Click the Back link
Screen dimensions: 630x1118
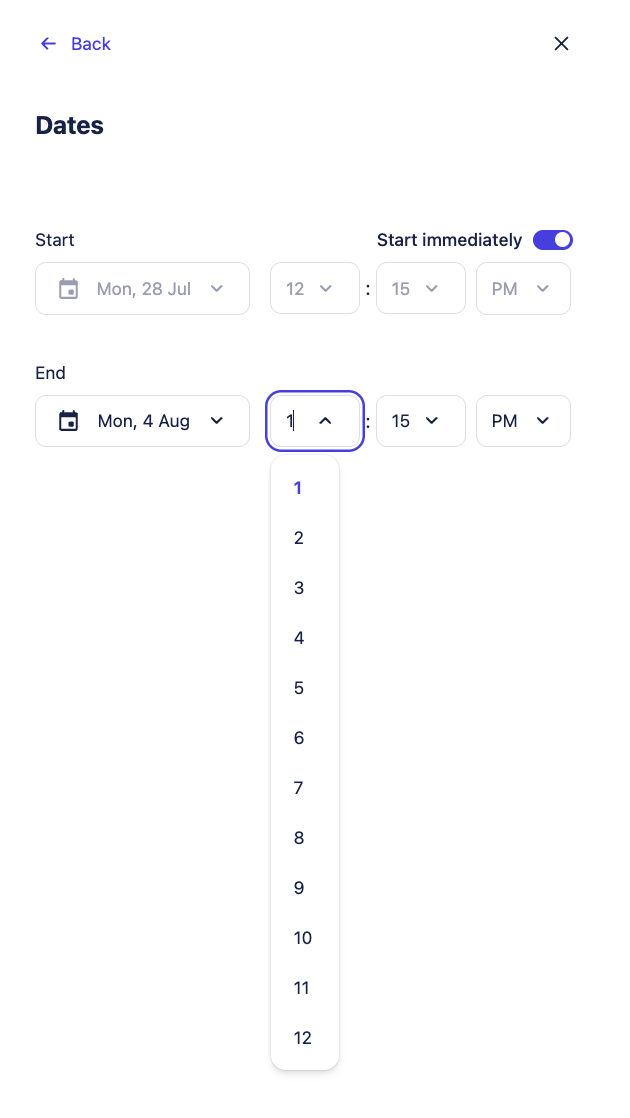coord(90,44)
